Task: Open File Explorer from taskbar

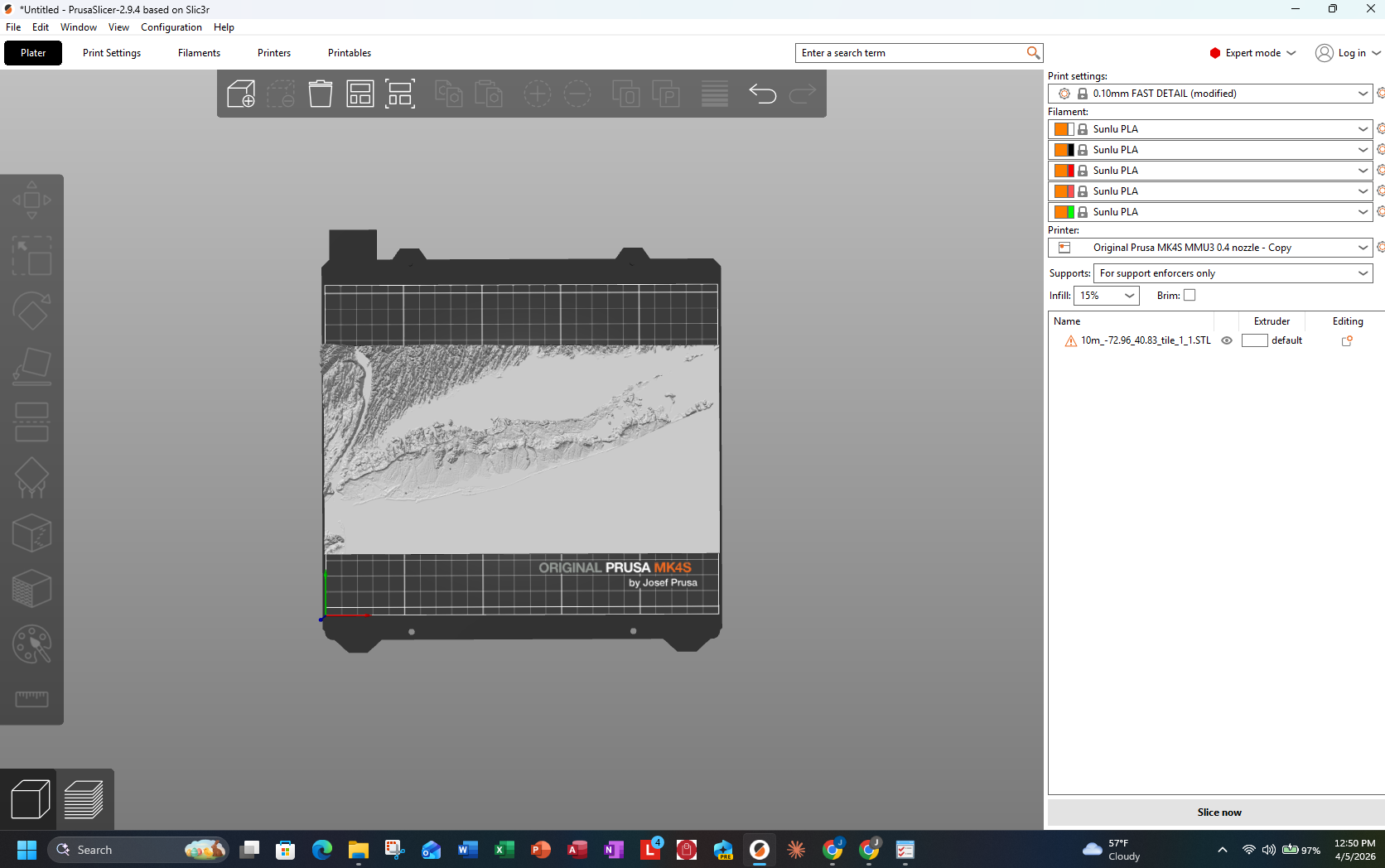Action: coord(358,850)
